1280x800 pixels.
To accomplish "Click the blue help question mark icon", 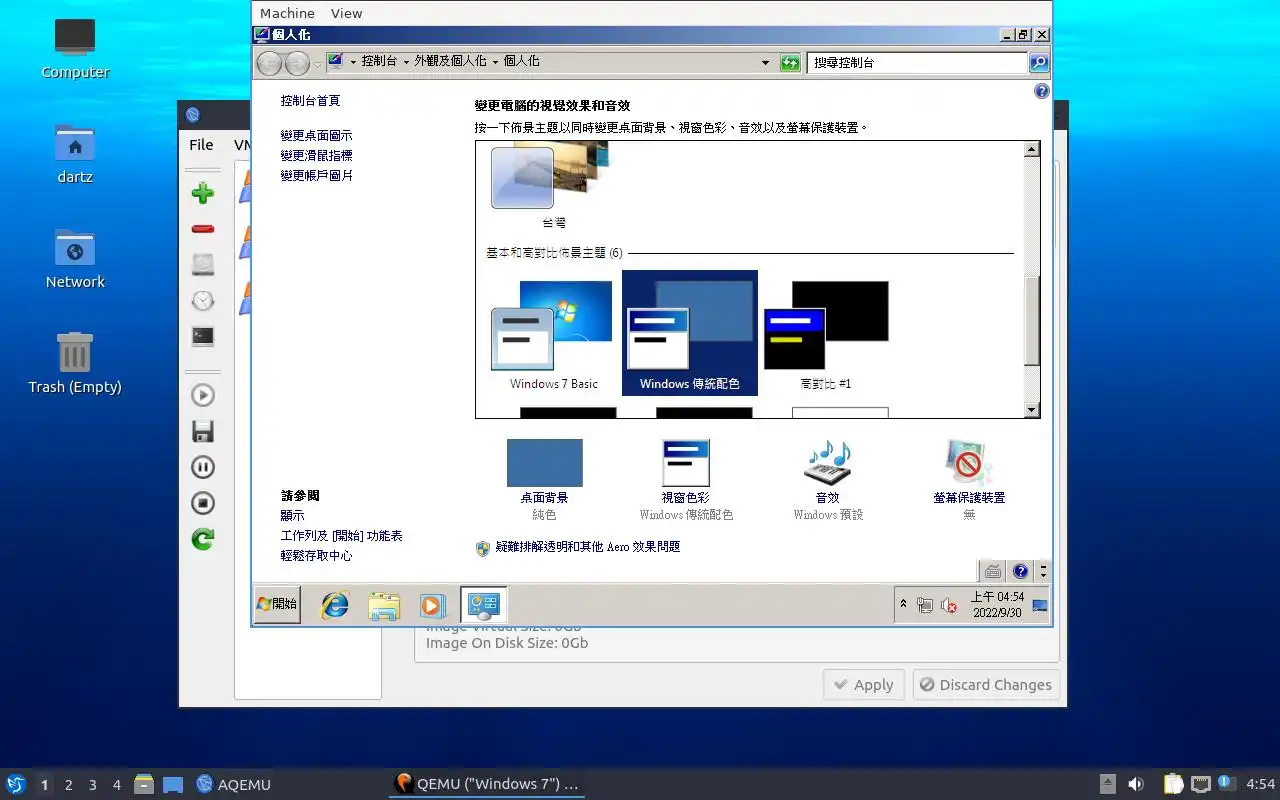I will (x=1041, y=91).
